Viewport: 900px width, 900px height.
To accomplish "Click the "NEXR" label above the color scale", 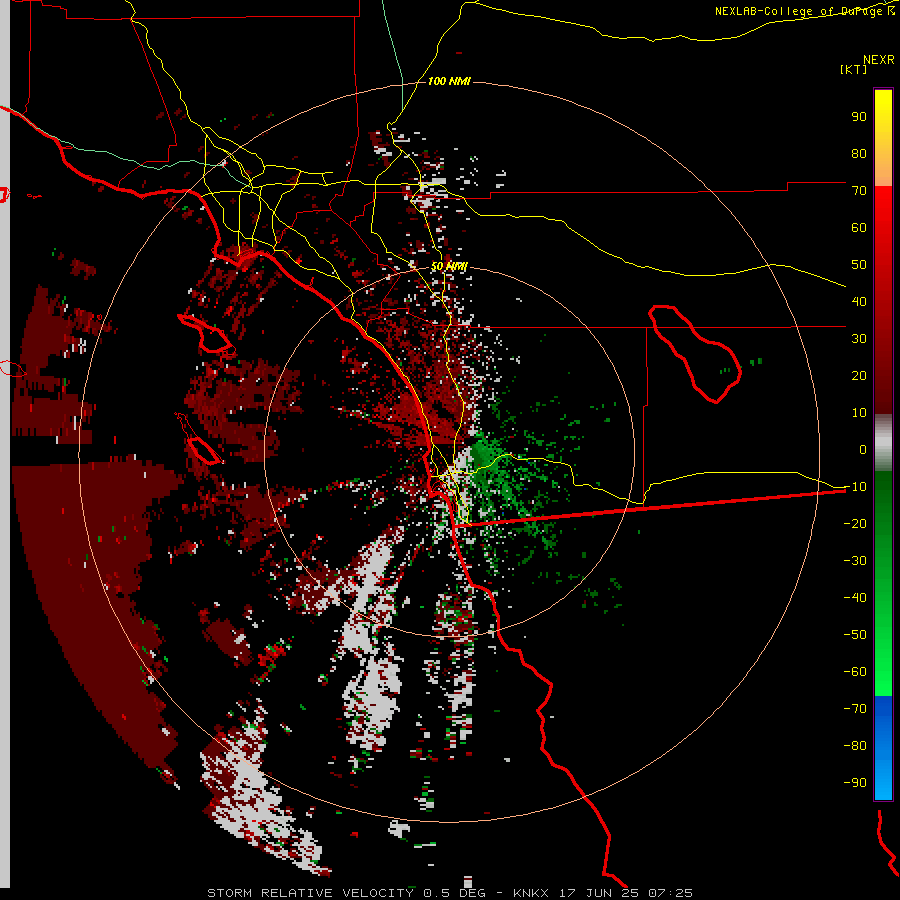I will [879, 60].
